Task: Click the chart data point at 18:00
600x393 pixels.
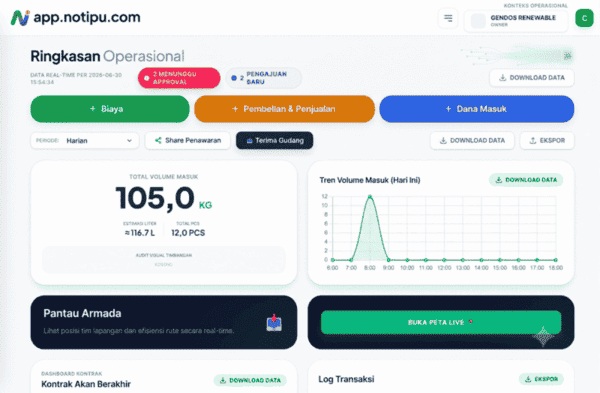Action: (x=556, y=260)
